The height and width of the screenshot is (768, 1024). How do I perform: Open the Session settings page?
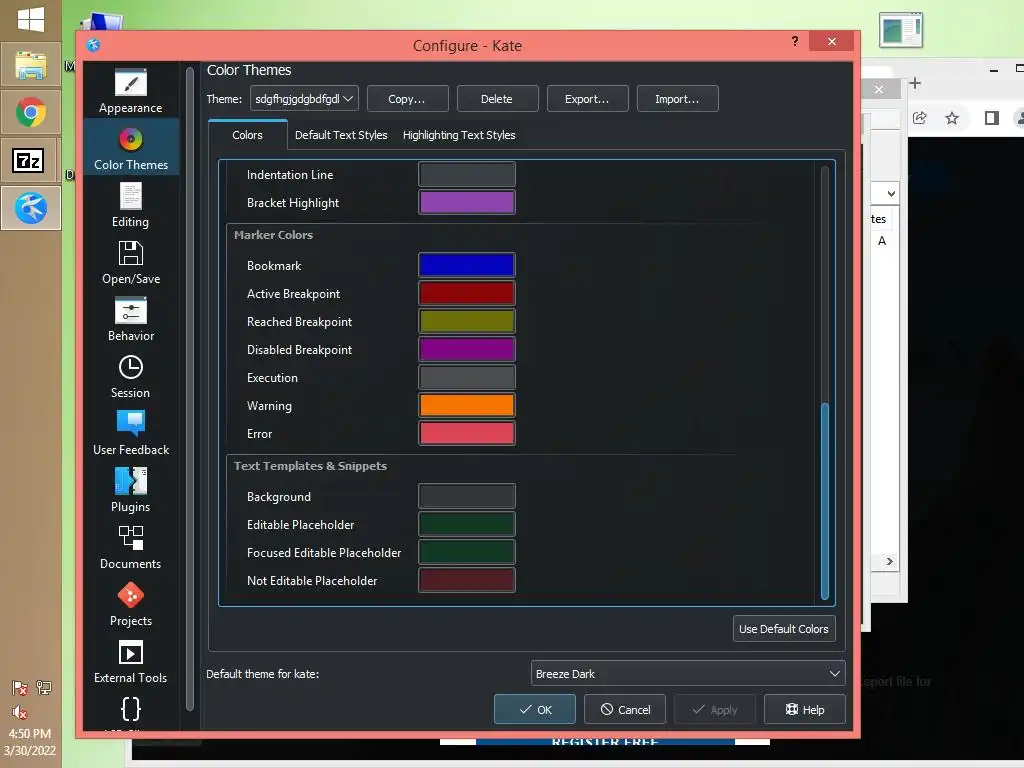pos(131,376)
